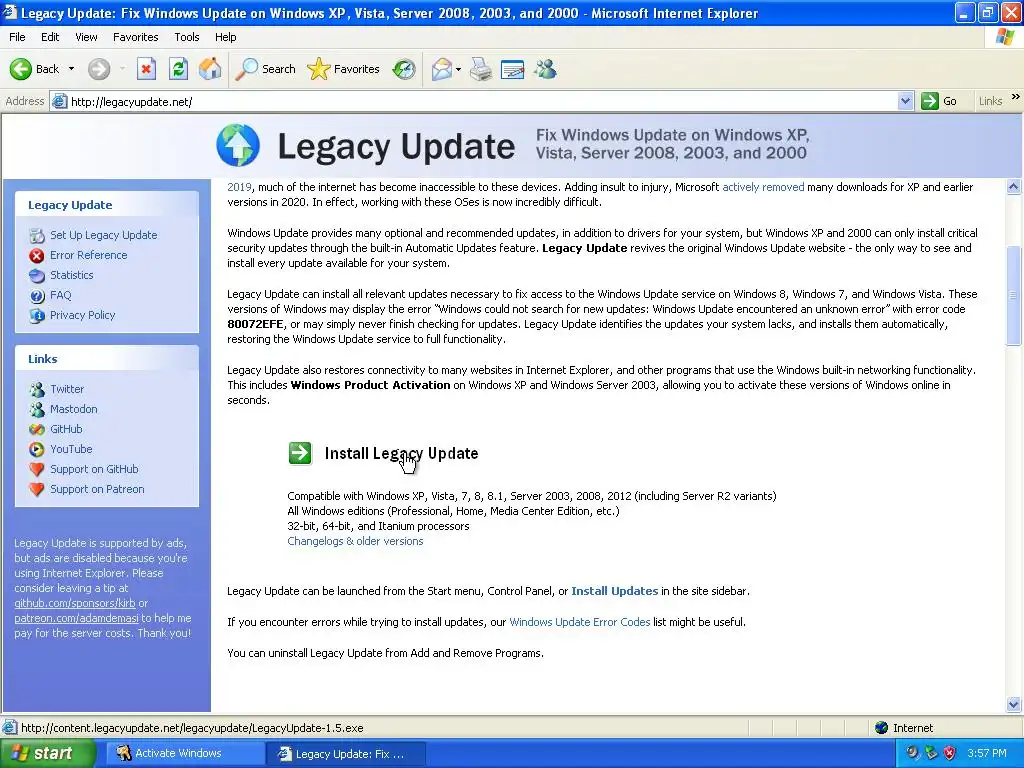Open the View menu
Viewport: 1024px width, 768px height.
(x=86, y=37)
